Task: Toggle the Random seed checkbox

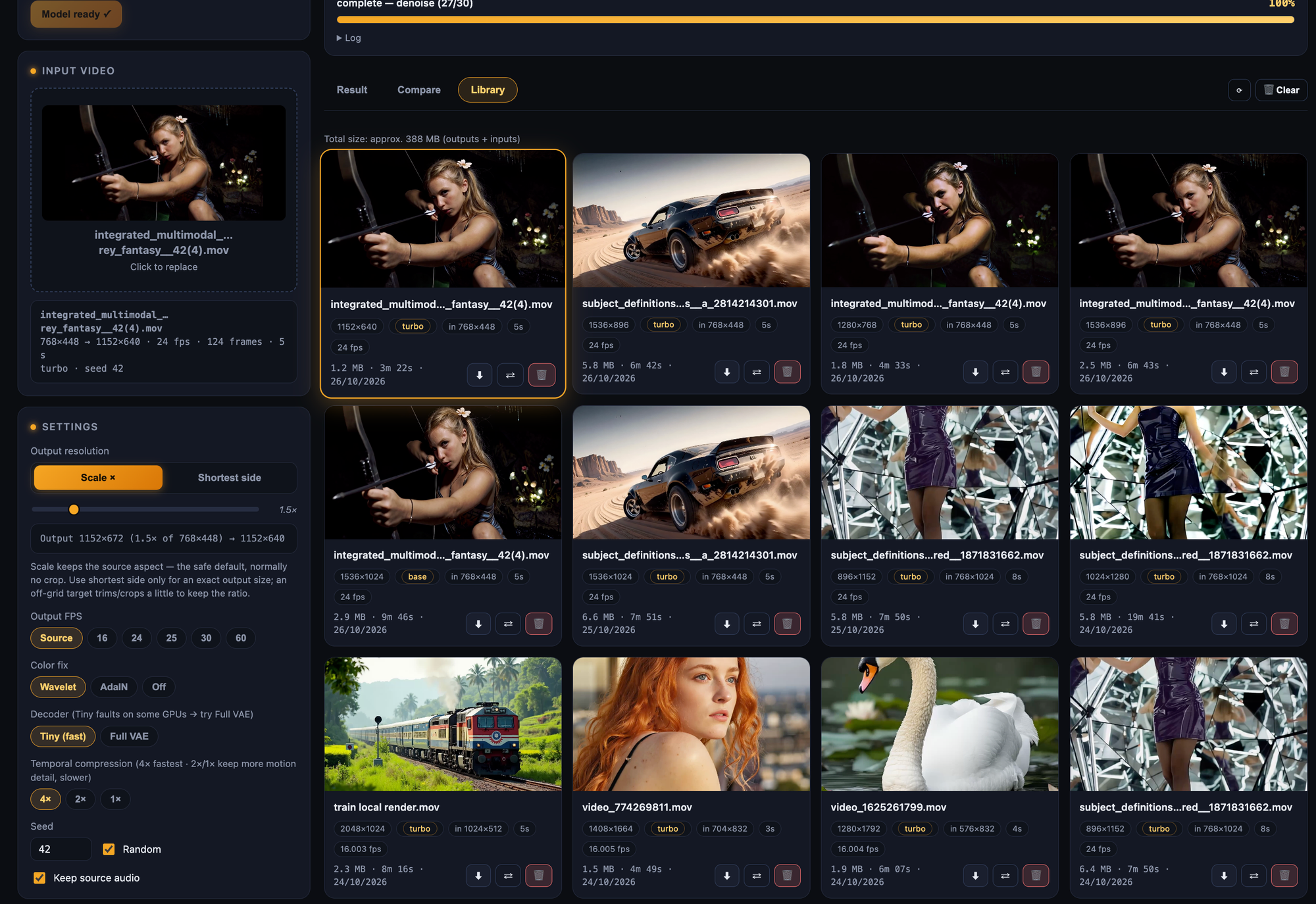Action: click(109, 849)
